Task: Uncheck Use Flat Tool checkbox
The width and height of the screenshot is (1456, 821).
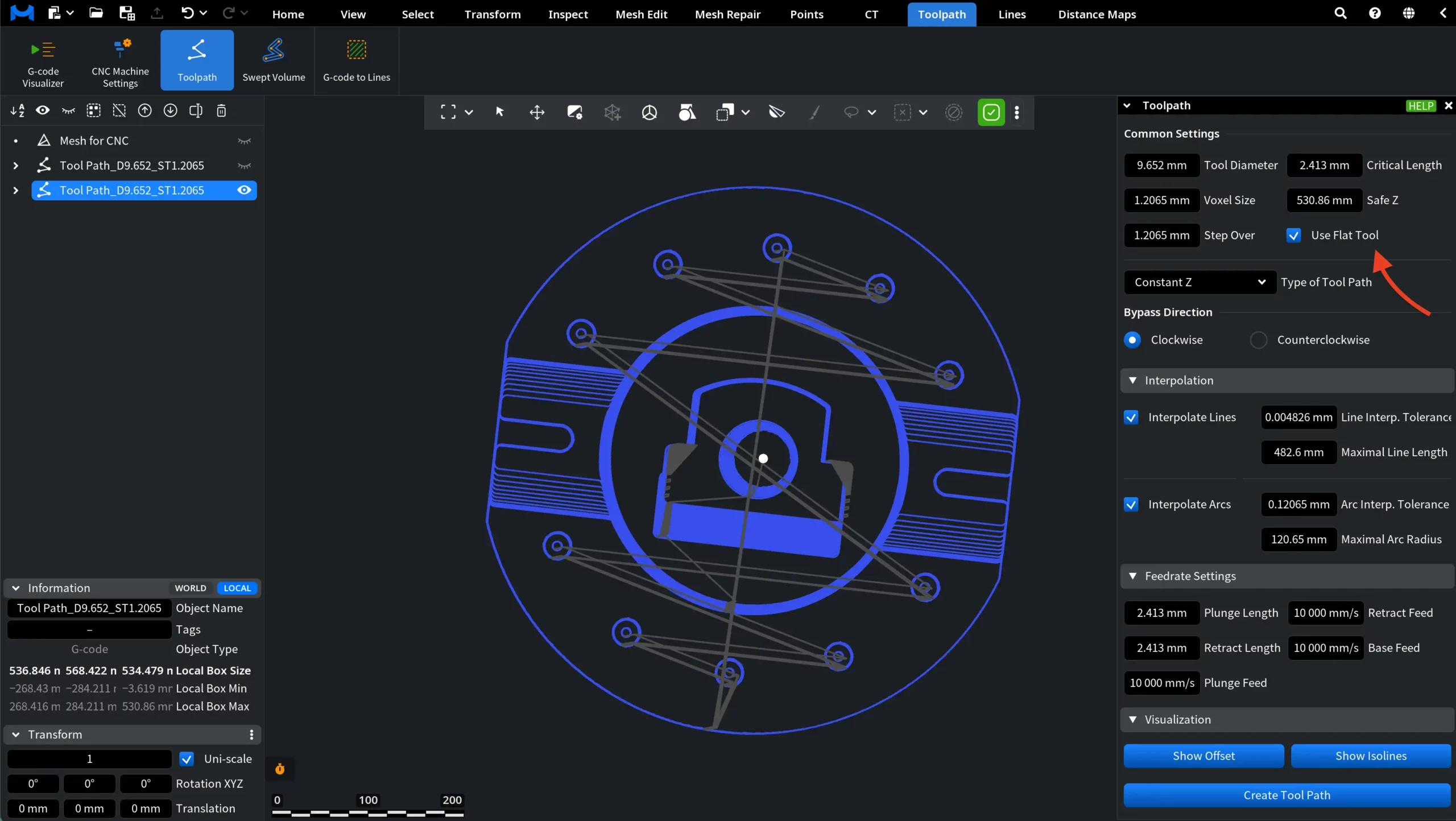Action: click(1294, 235)
